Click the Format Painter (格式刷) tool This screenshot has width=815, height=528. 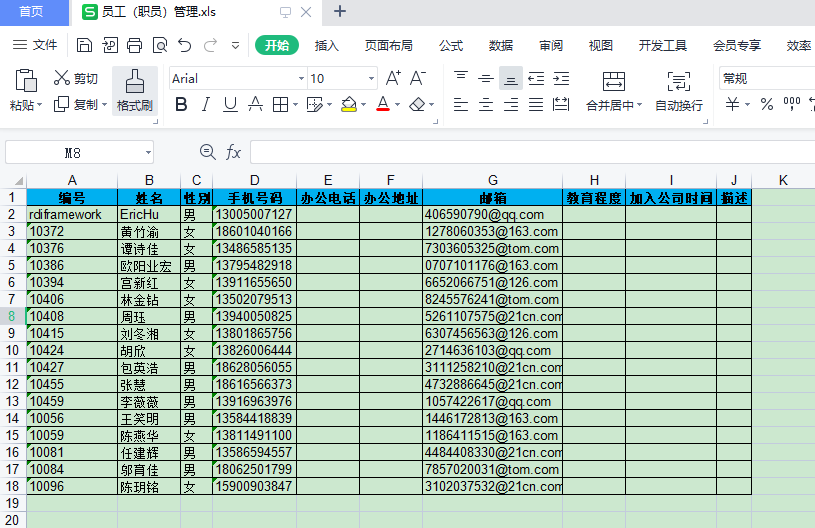pyautogui.click(x=134, y=91)
